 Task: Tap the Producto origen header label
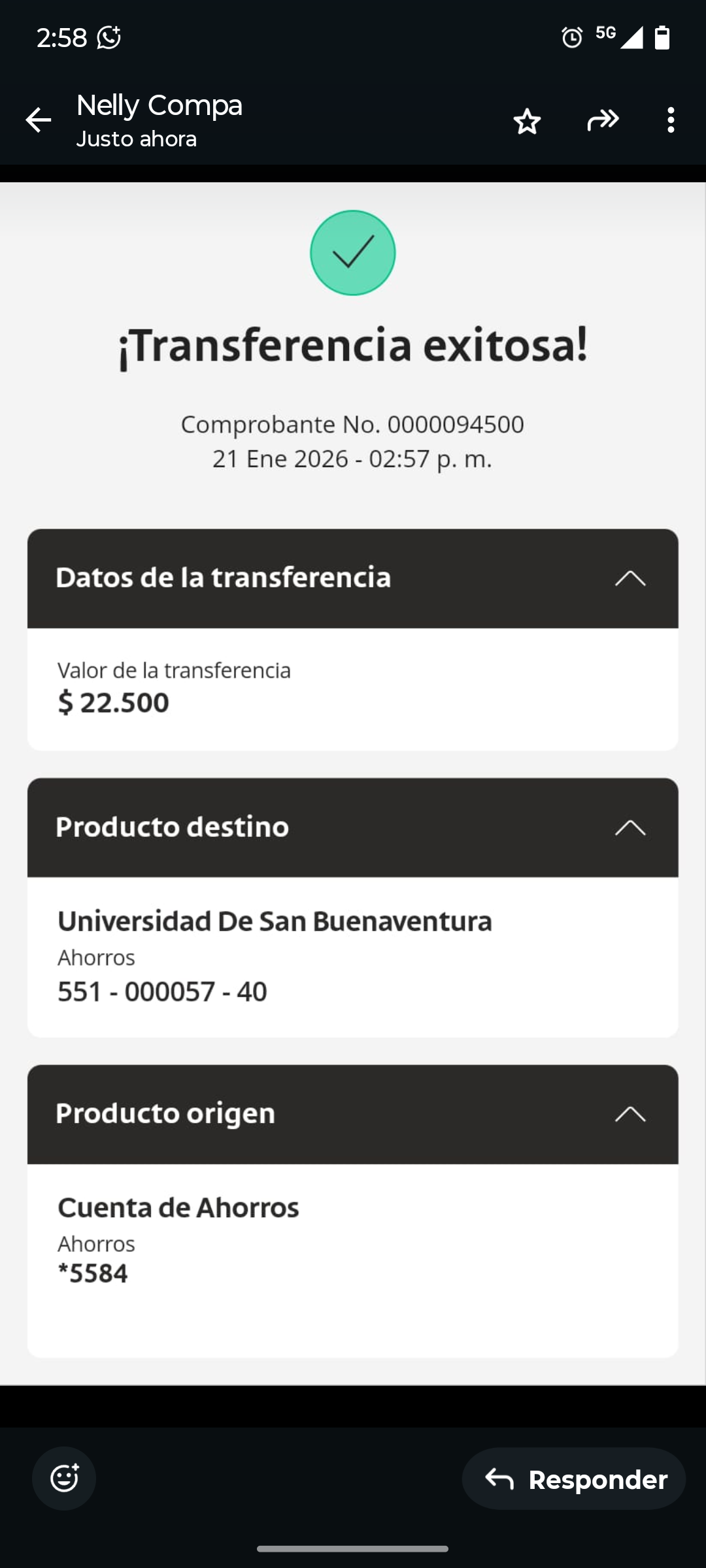pos(165,1114)
